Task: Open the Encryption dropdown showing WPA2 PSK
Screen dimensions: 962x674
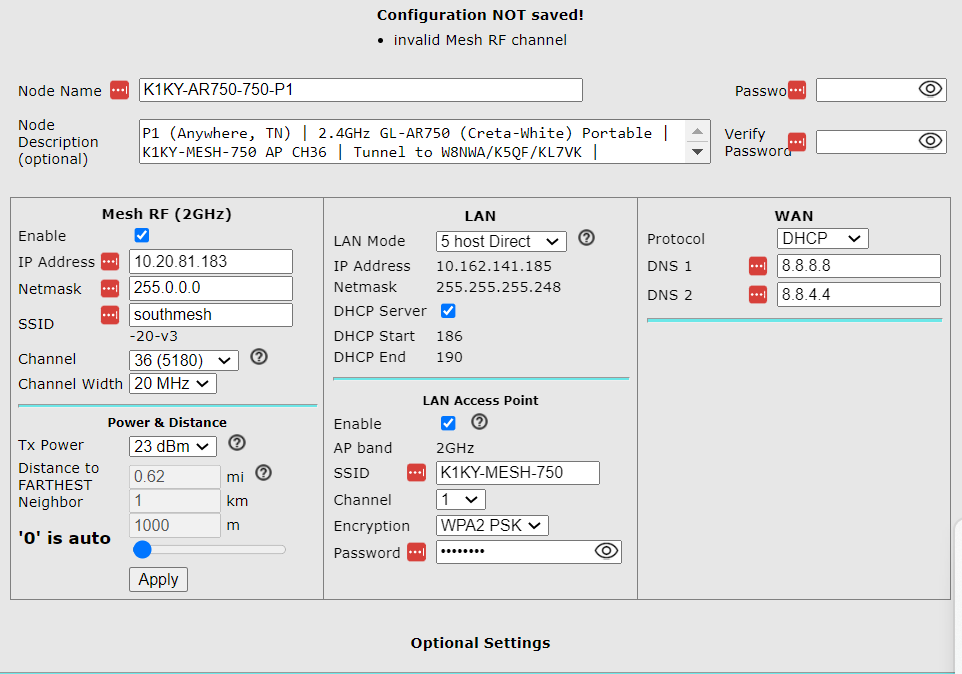Action: [x=490, y=525]
